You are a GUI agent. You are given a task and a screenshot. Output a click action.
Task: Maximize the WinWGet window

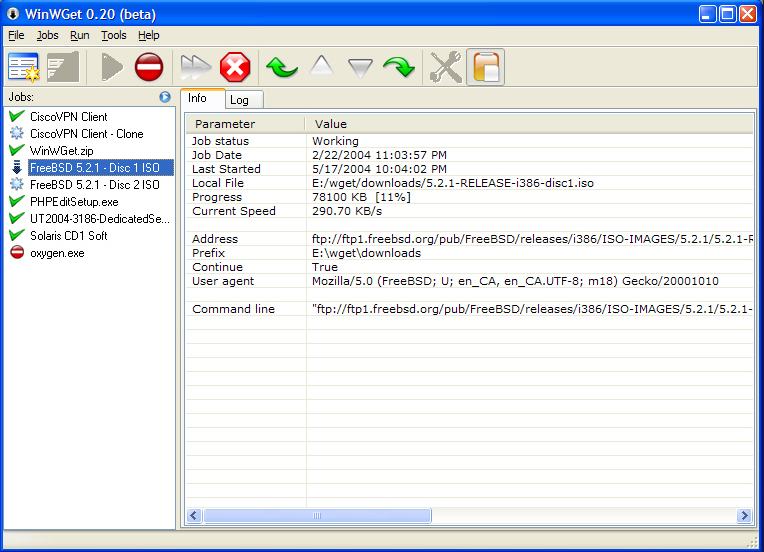[x=727, y=14]
